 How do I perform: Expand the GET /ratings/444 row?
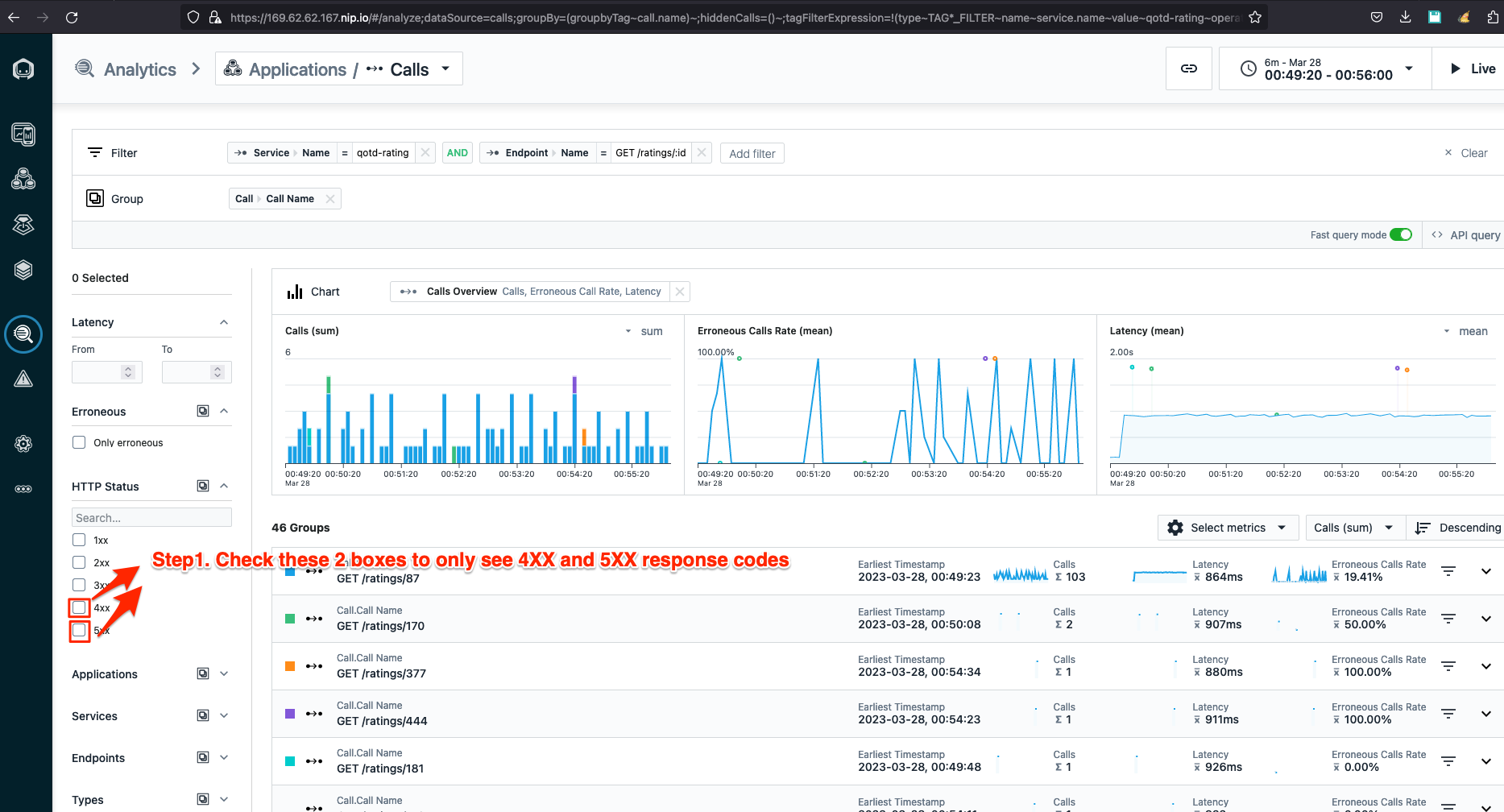(1486, 714)
